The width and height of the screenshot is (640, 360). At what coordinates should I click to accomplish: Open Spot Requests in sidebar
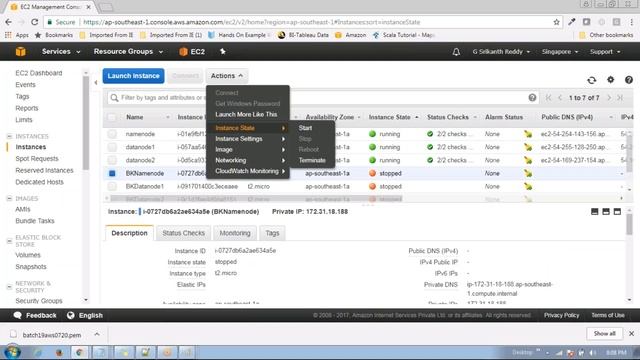click(x=37, y=158)
